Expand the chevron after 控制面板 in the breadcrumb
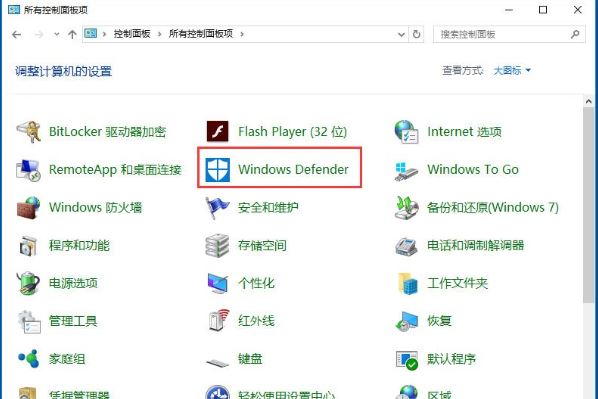 [x=159, y=34]
